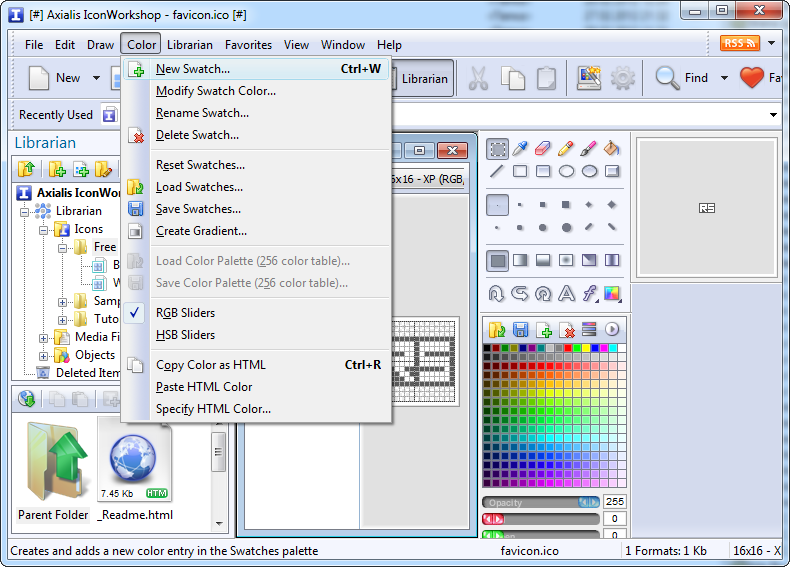790x567 pixels.
Task: Select the radial gradient fill mode
Action: pos(566,260)
